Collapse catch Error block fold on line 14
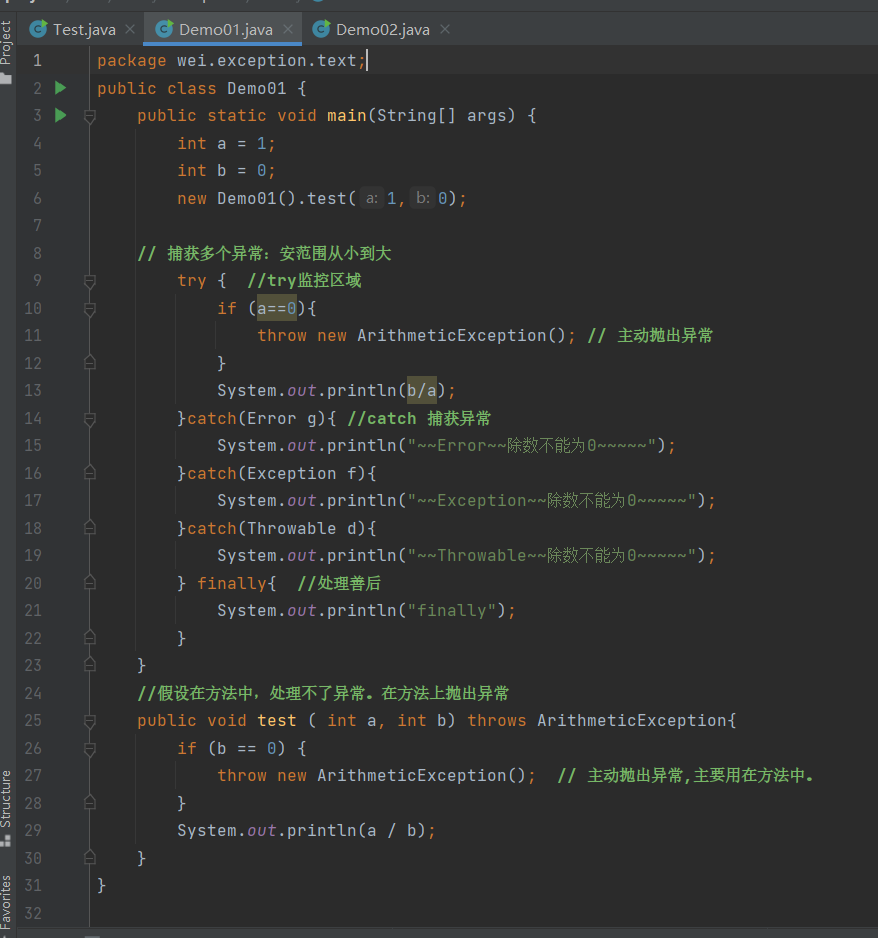The height and width of the screenshot is (938, 878). tap(90, 419)
